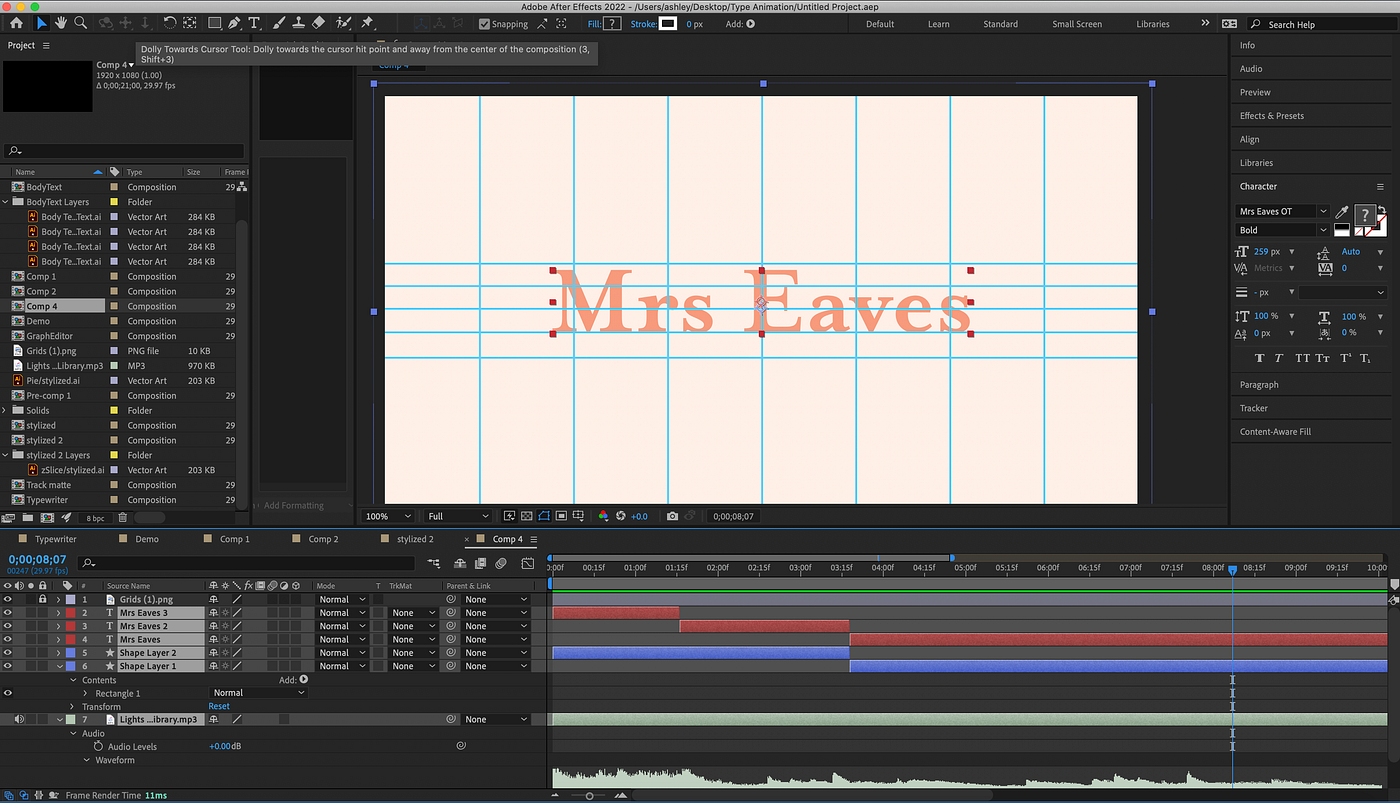Select the Roto Brush tool

[x=345, y=23]
